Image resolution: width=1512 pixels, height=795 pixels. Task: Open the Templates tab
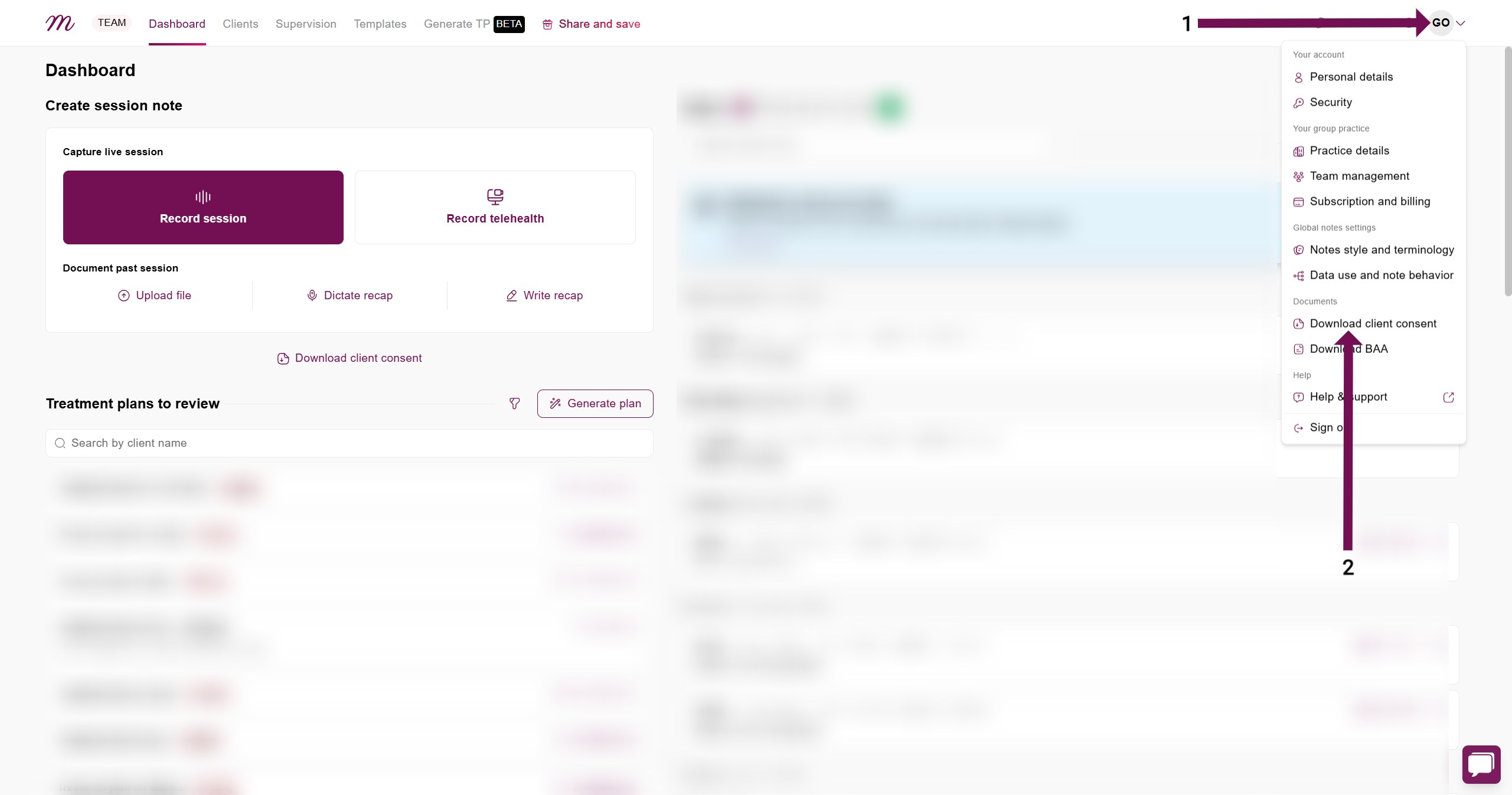point(380,24)
